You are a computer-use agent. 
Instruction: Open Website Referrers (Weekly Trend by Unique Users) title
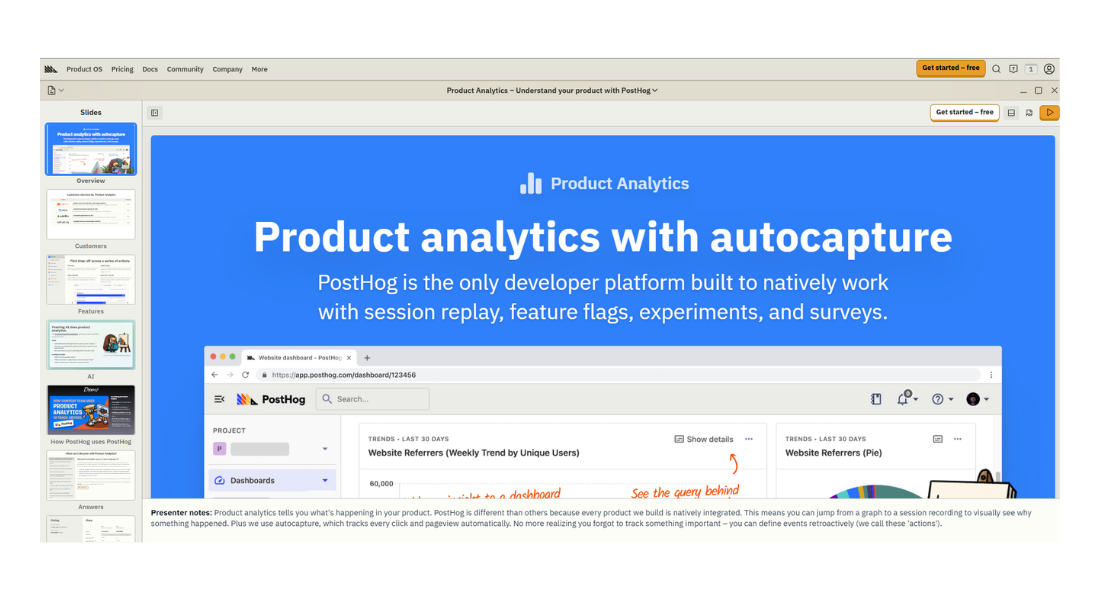(x=474, y=453)
